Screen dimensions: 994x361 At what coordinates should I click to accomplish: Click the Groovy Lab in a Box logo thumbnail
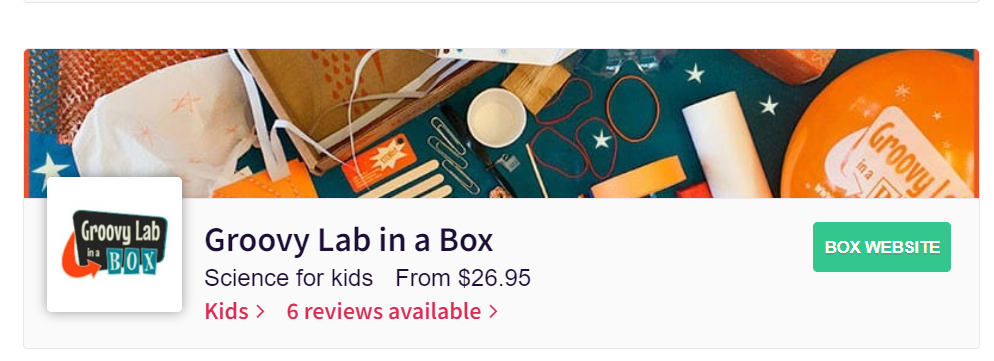pos(115,244)
